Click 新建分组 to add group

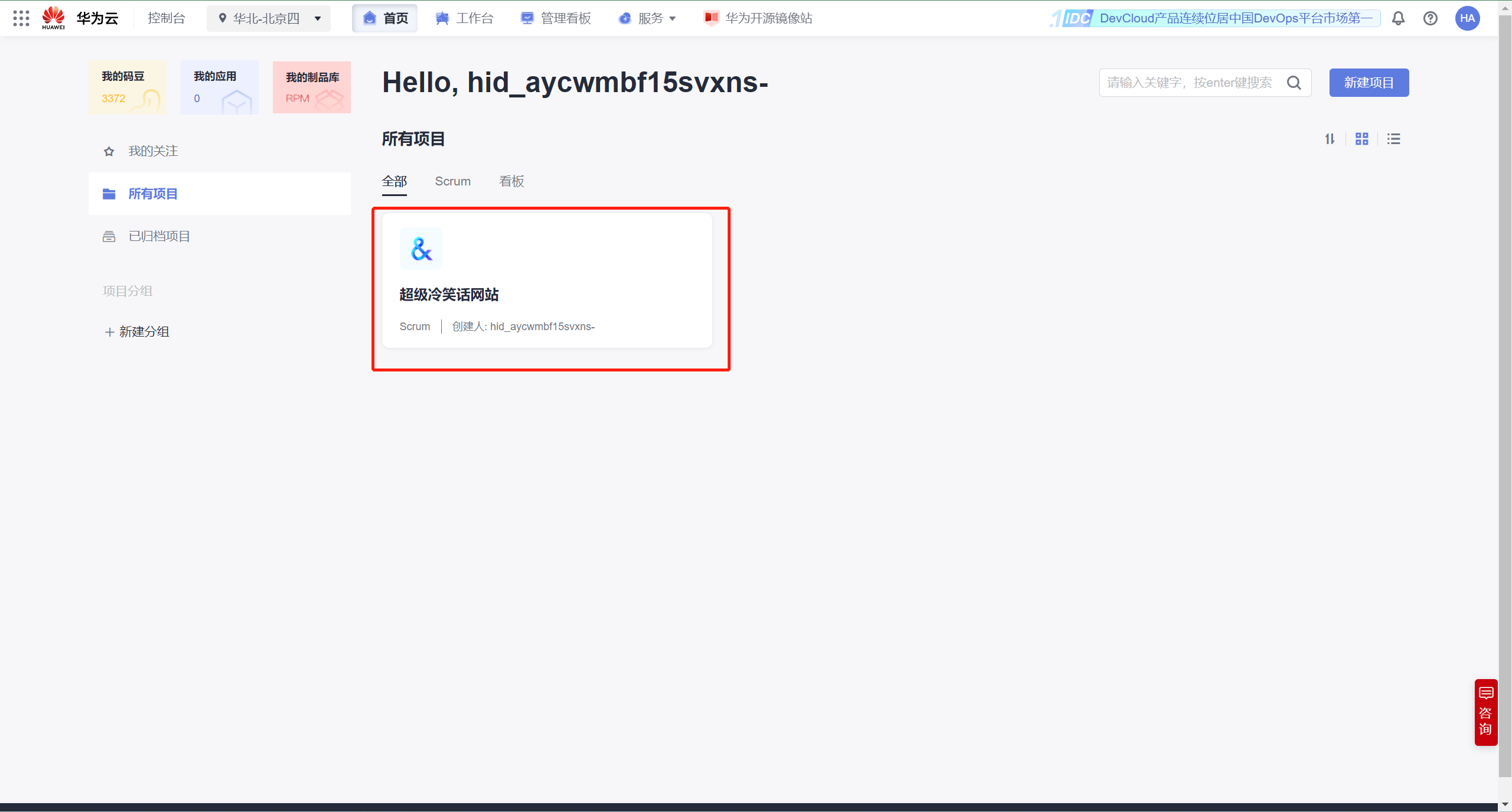[137, 332]
